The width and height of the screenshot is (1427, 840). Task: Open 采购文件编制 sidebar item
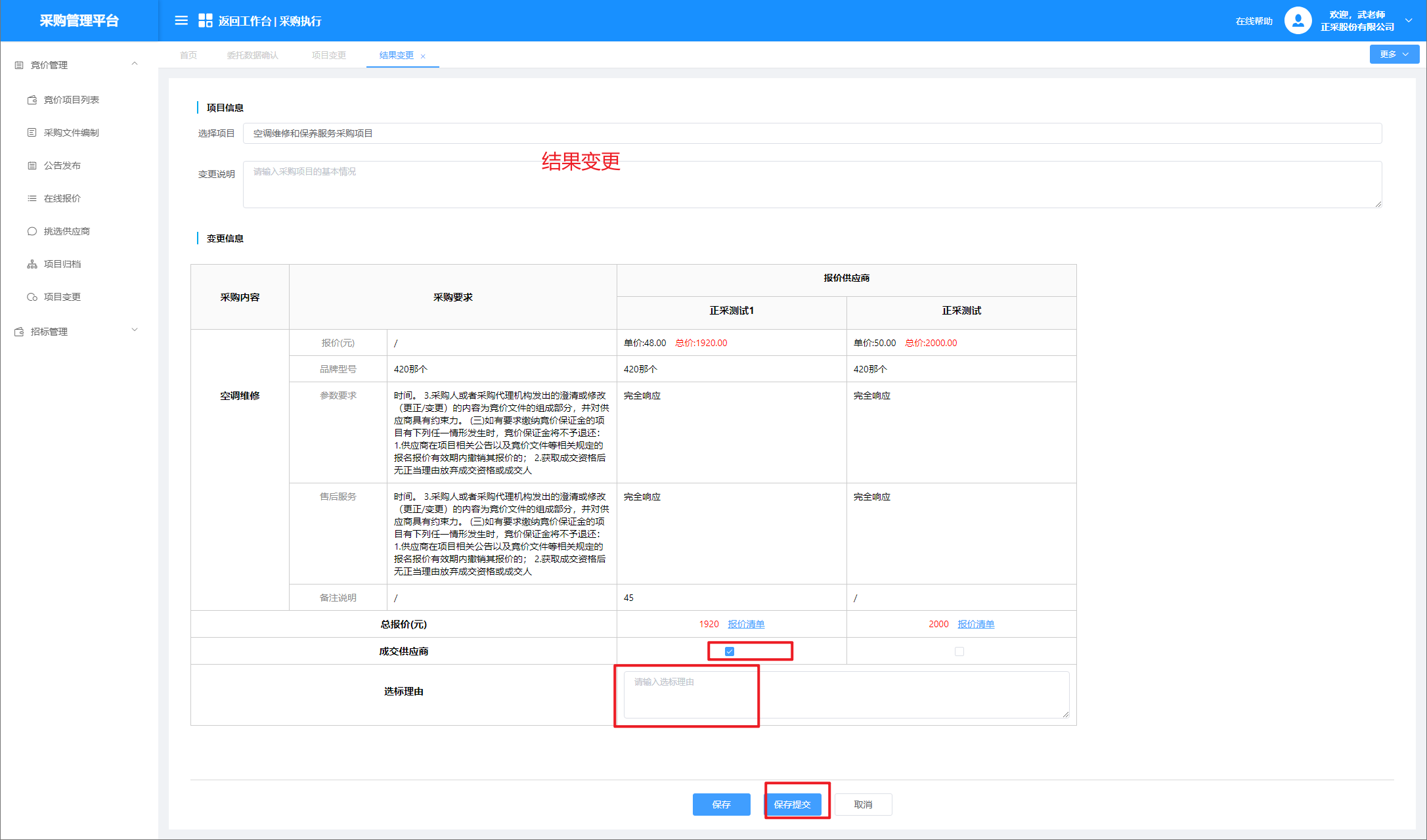[71, 133]
